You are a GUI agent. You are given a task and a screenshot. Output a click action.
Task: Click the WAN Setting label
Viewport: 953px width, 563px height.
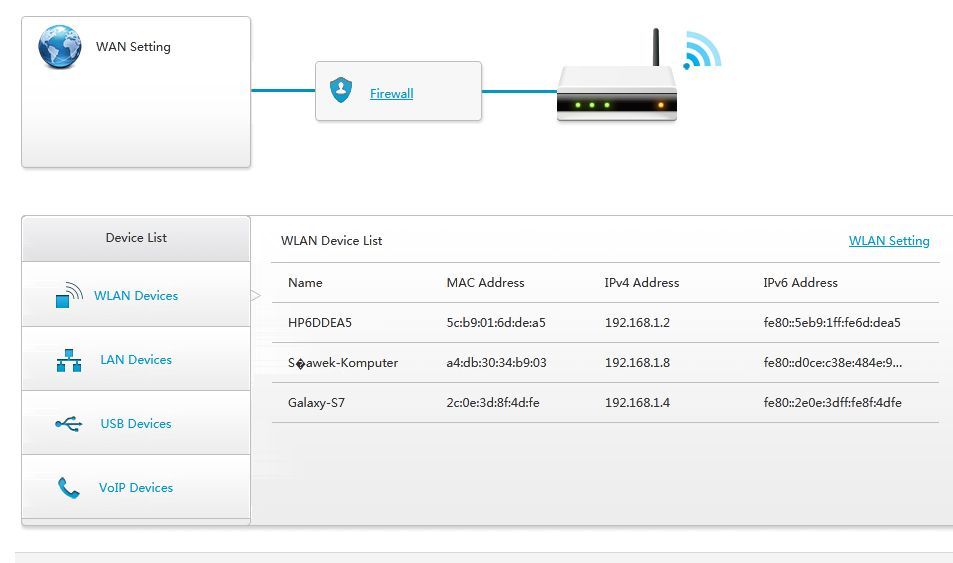pos(133,47)
